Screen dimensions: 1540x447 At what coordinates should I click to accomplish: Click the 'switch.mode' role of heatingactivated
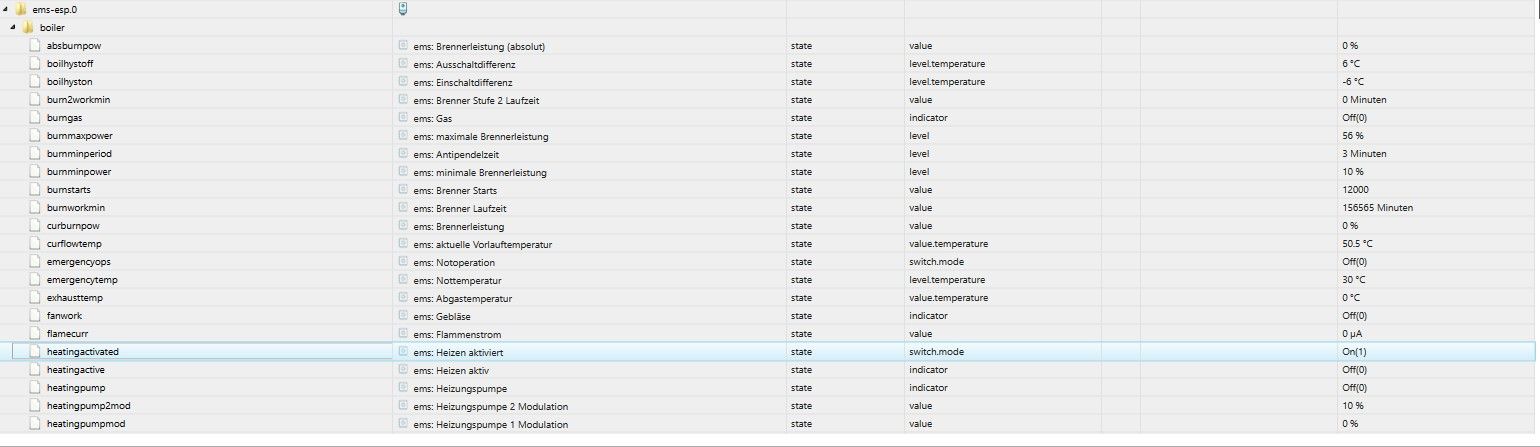pos(936,352)
